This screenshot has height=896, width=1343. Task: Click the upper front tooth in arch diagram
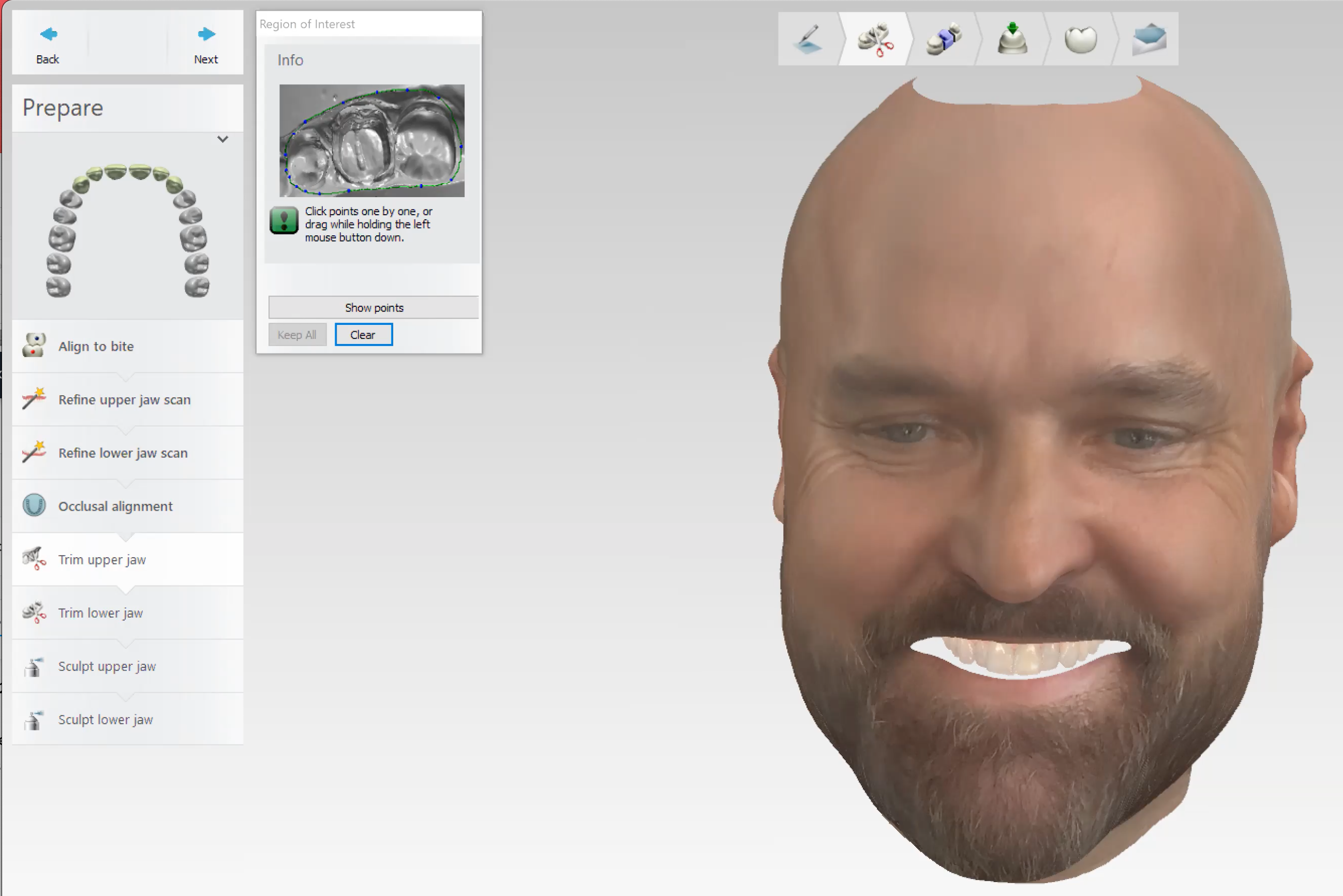coord(116,171)
